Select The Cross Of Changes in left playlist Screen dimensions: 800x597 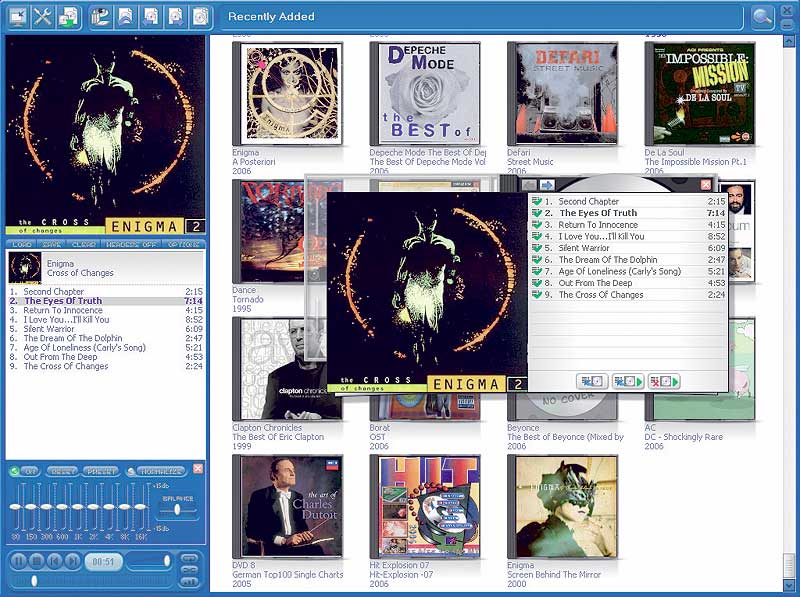[x=106, y=366]
